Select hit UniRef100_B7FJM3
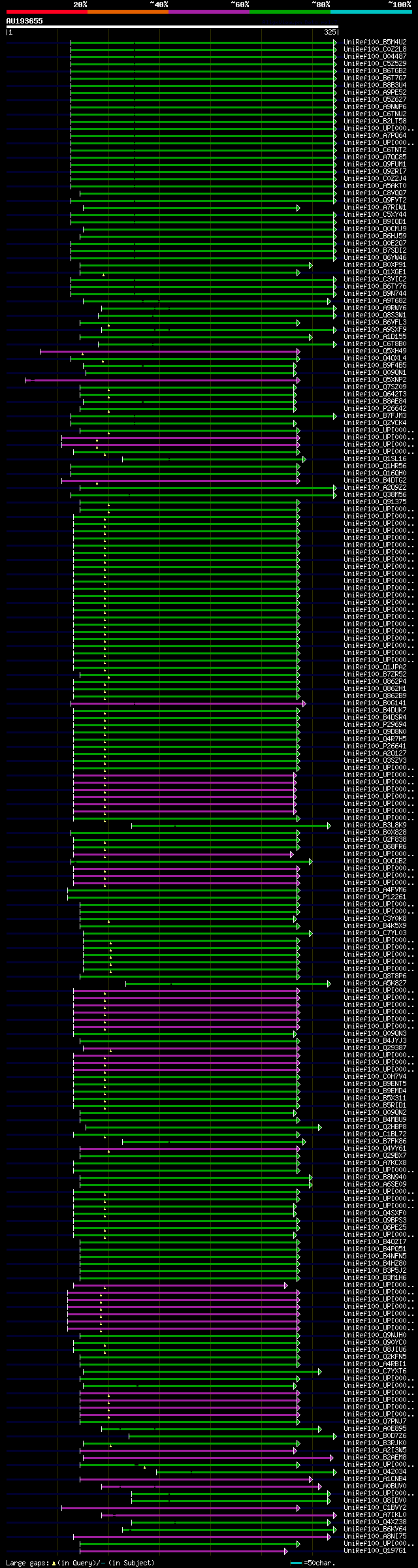This screenshot has height=1568, width=418. [375, 415]
